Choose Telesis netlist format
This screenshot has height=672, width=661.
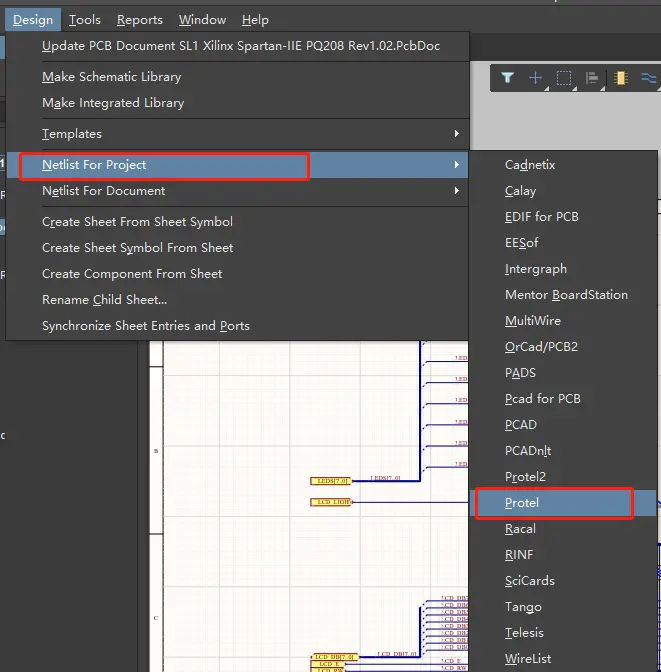pyautogui.click(x=564, y=633)
